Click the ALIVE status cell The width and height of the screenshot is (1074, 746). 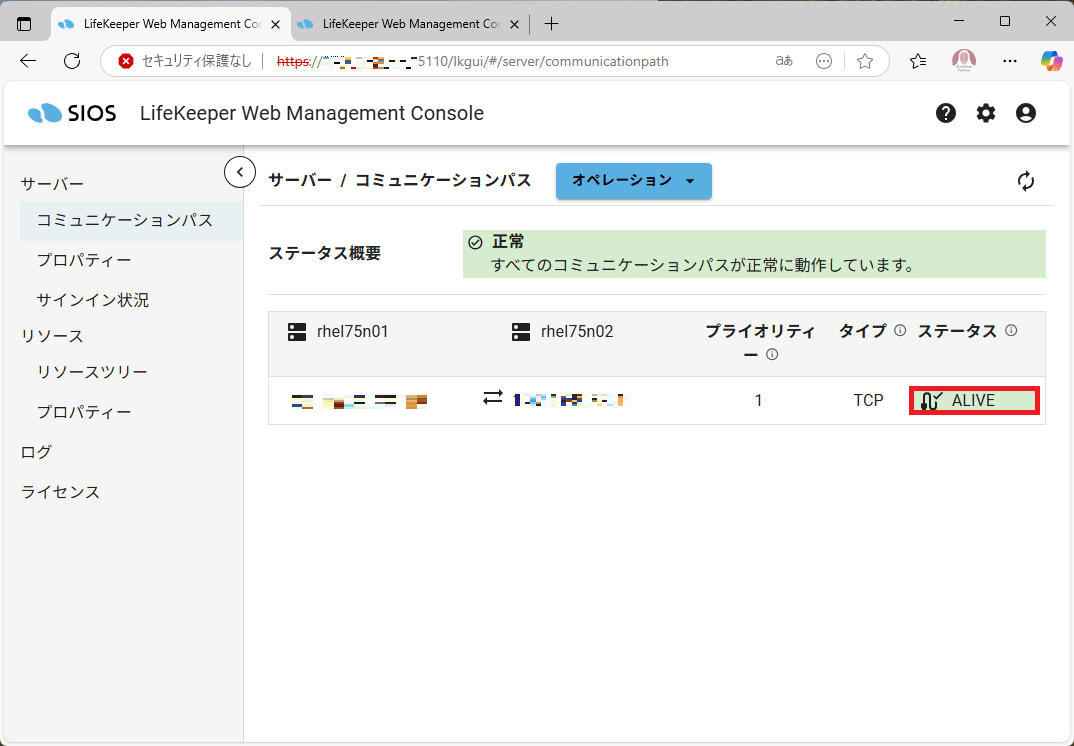pos(974,401)
